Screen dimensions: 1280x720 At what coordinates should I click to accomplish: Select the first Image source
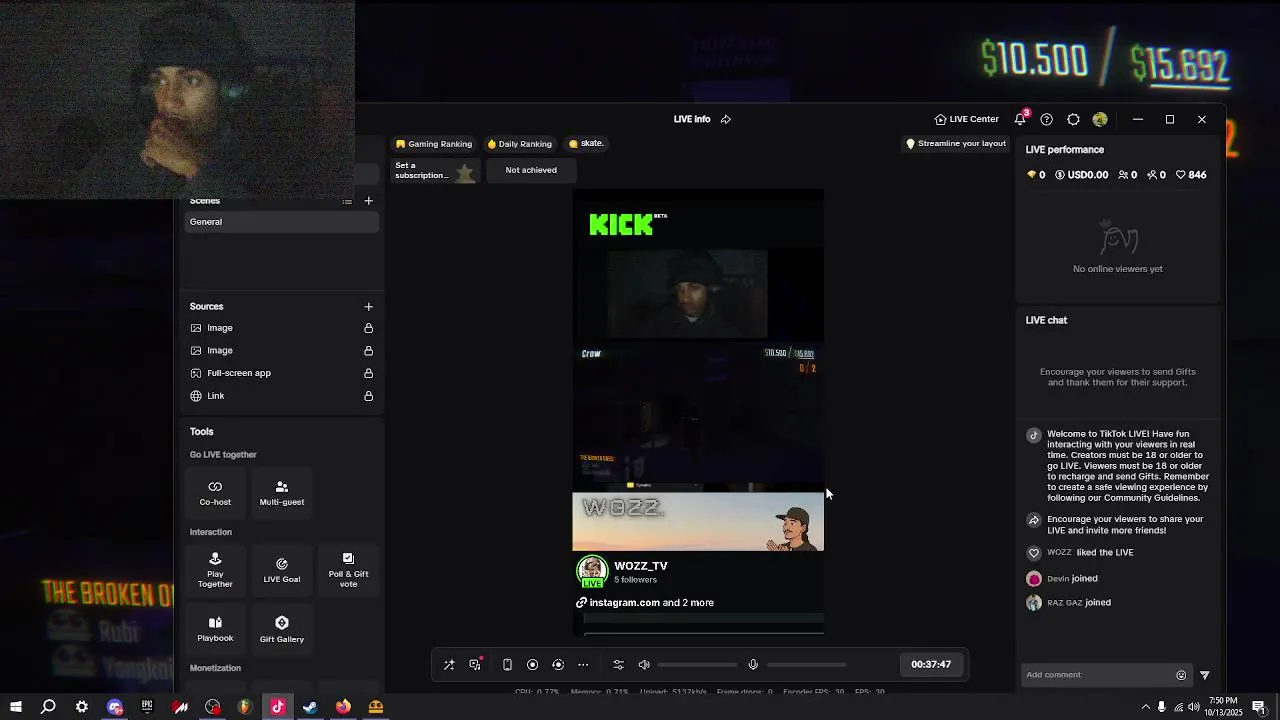tap(281, 328)
